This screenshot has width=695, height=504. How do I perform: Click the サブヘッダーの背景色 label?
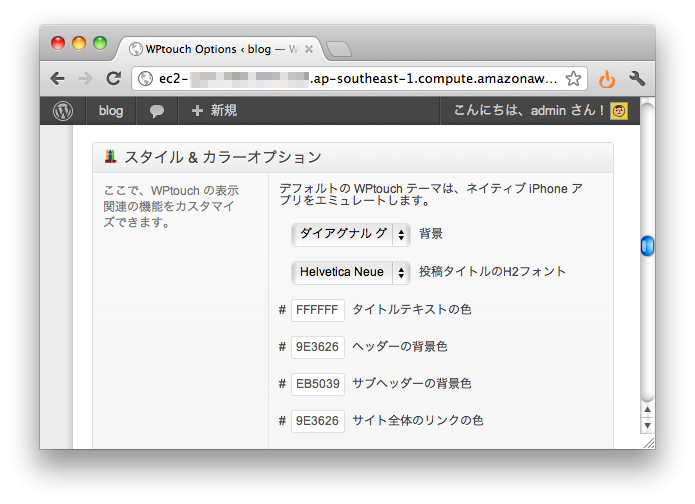pyautogui.click(x=412, y=384)
